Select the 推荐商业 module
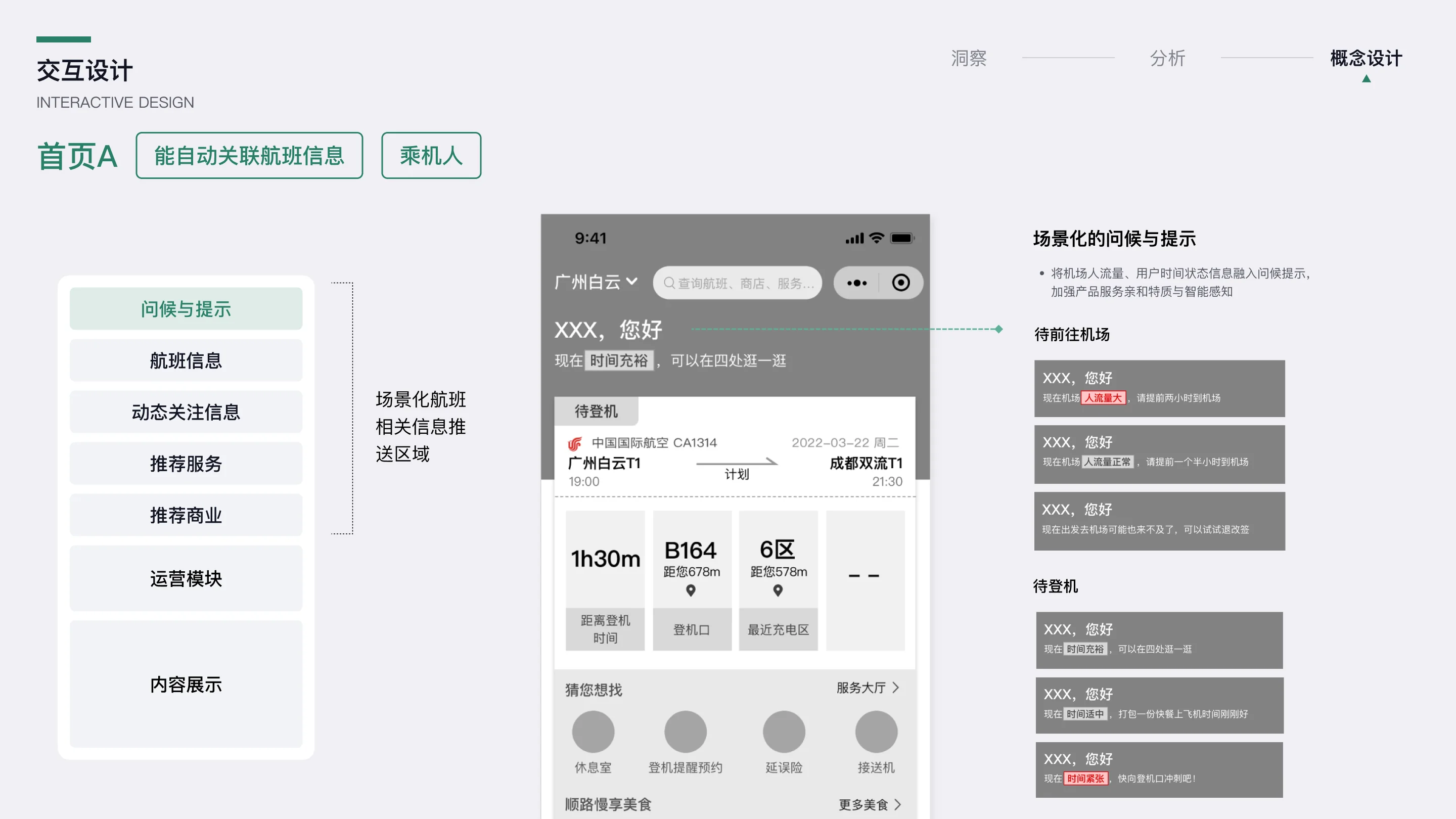The width and height of the screenshot is (1456, 819). (x=186, y=515)
